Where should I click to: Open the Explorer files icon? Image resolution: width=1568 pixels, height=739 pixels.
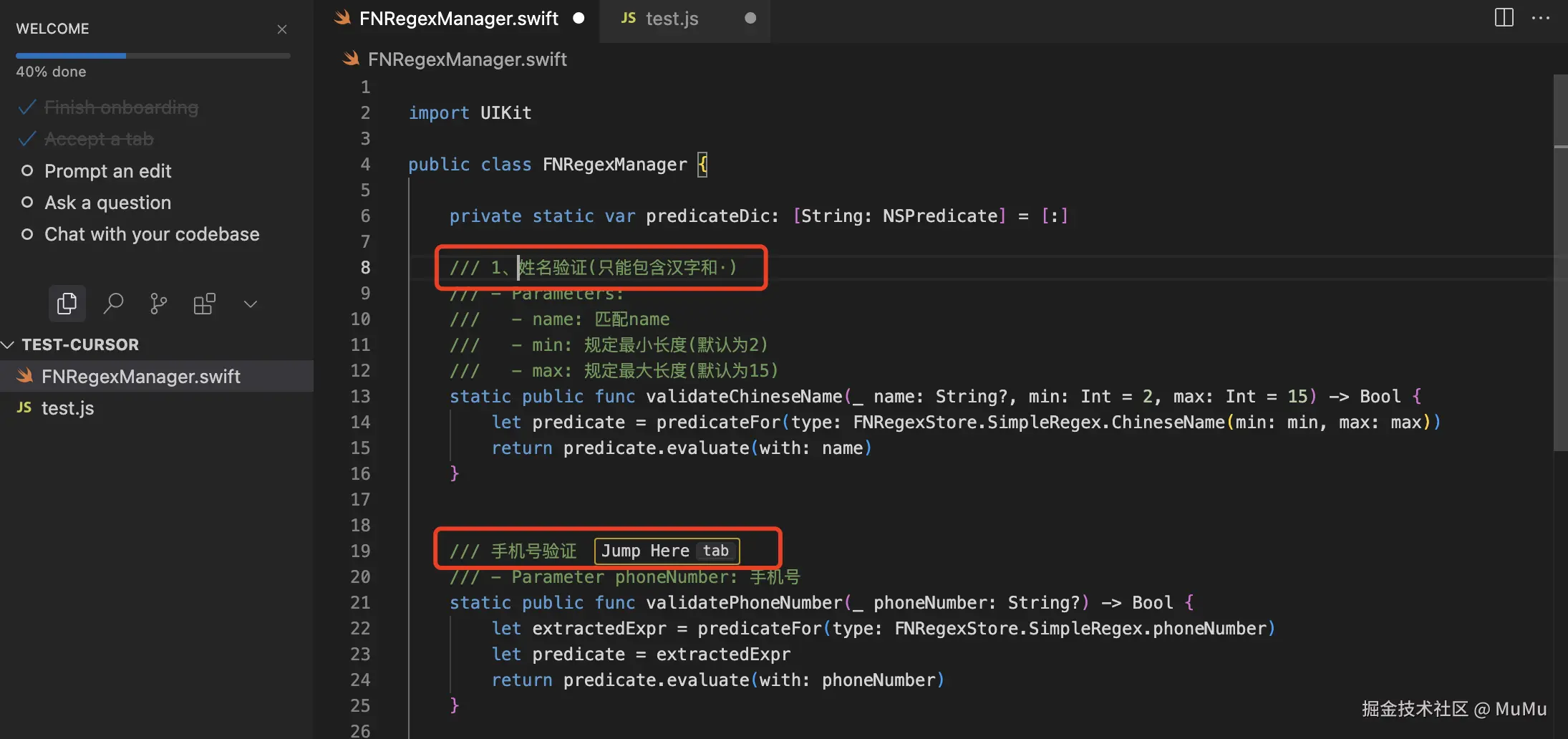point(67,304)
